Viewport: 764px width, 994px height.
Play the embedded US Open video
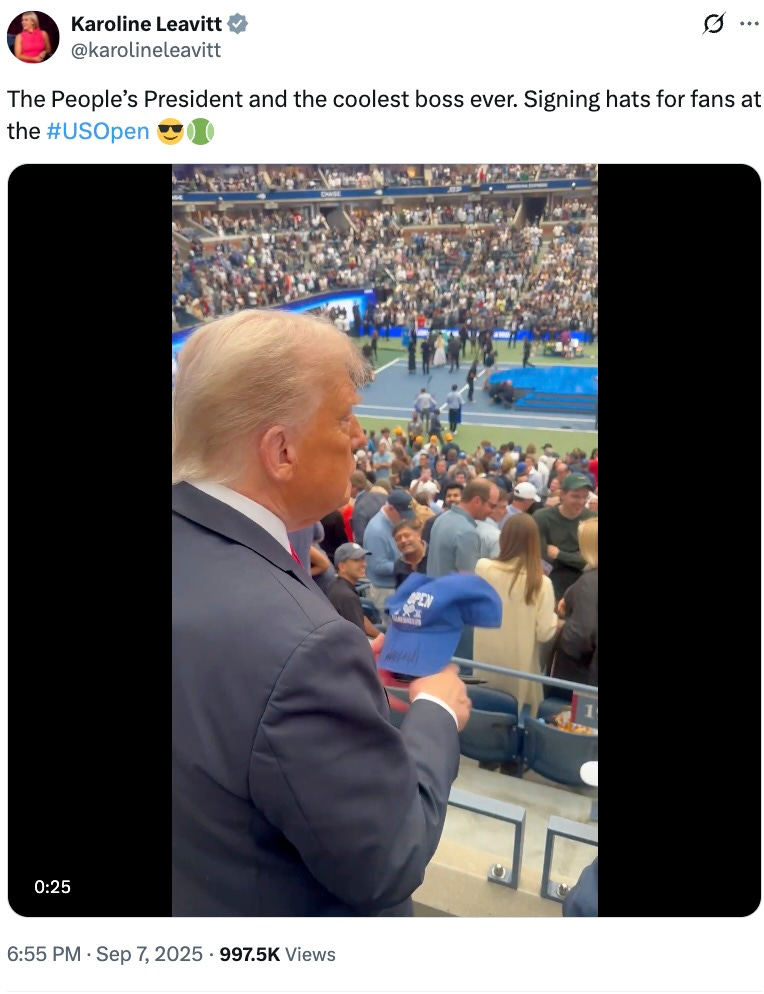384,540
